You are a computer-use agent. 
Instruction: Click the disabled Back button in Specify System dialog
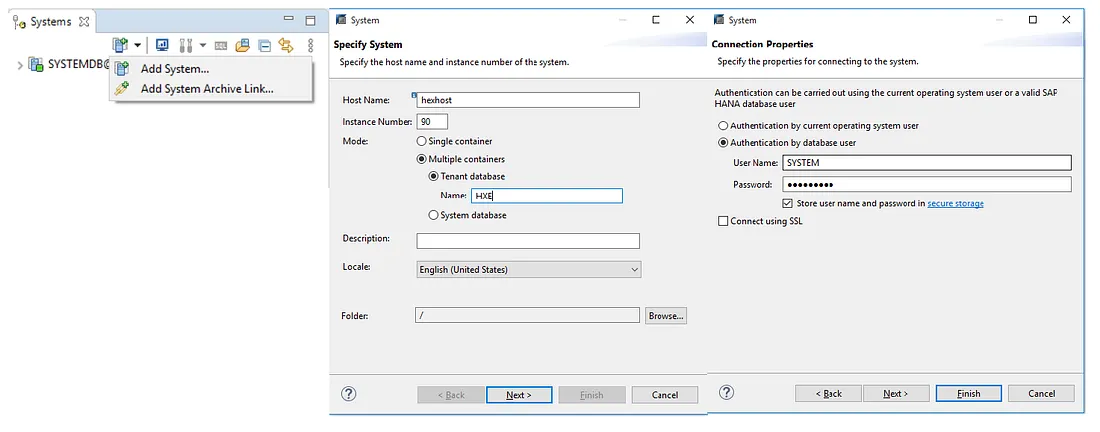[x=450, y=395]
